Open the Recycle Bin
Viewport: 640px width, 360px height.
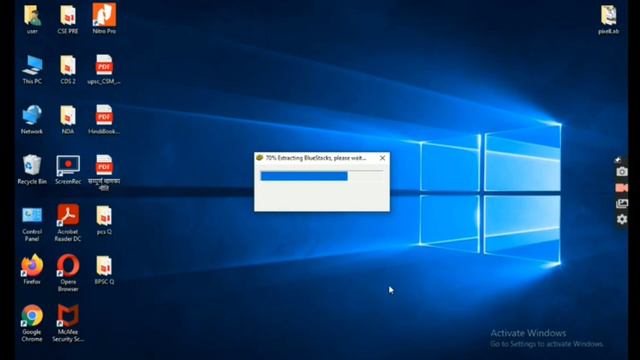click(32, 170)
